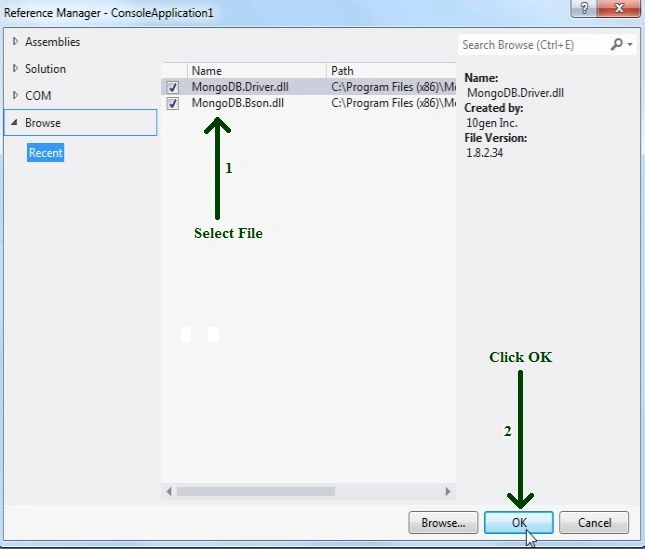Click the search magnifier icon

point(616,44)
